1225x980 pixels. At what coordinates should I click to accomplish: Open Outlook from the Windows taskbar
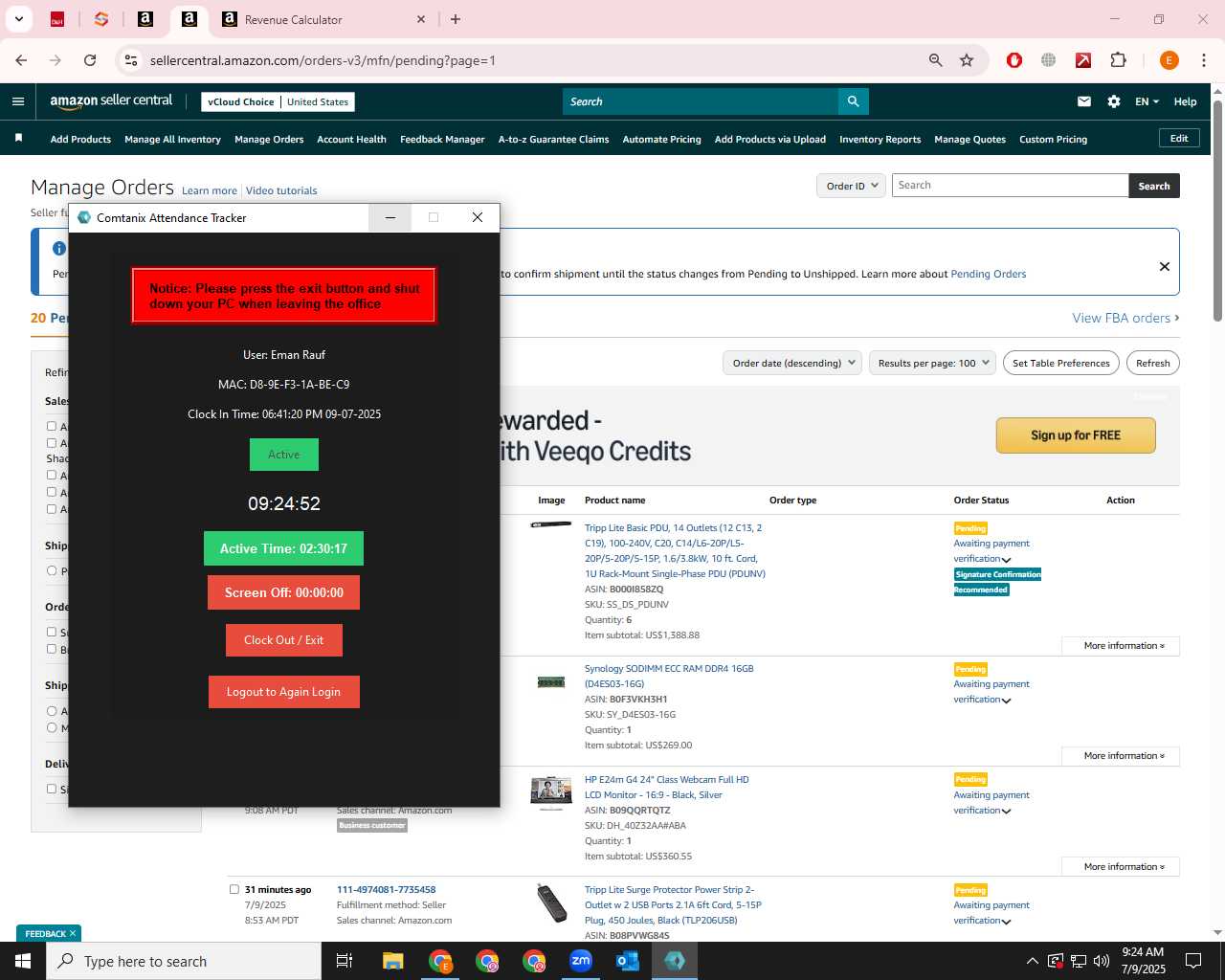tap(628, 961)
